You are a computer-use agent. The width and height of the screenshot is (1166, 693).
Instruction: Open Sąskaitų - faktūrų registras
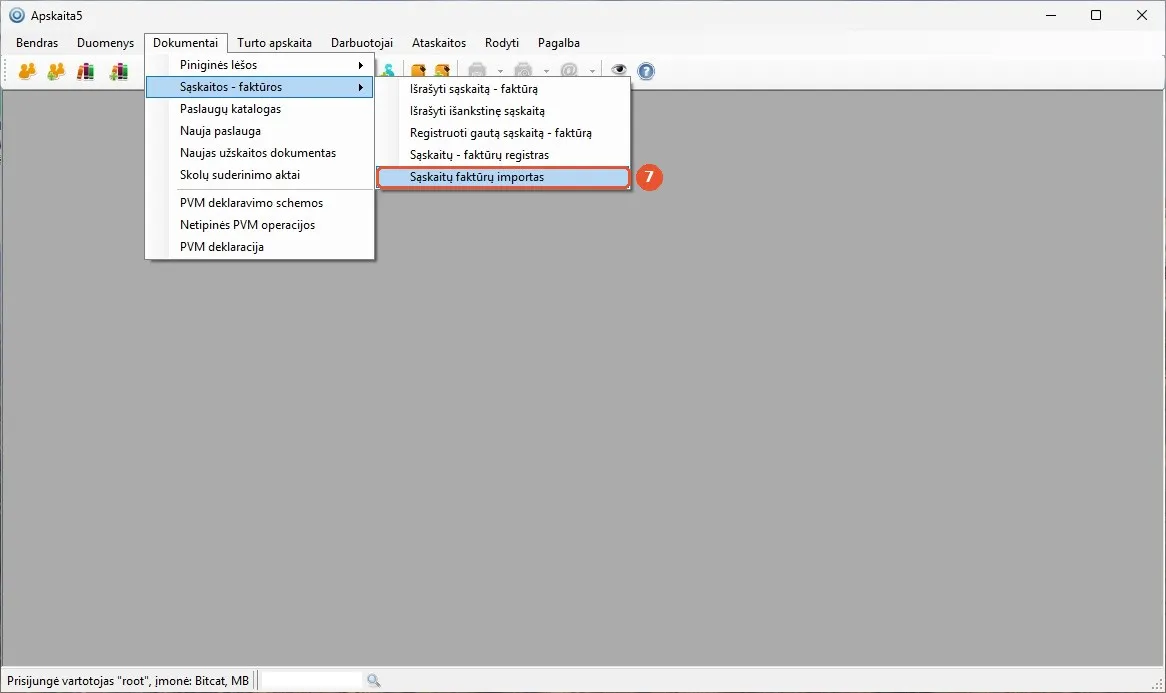503,155
